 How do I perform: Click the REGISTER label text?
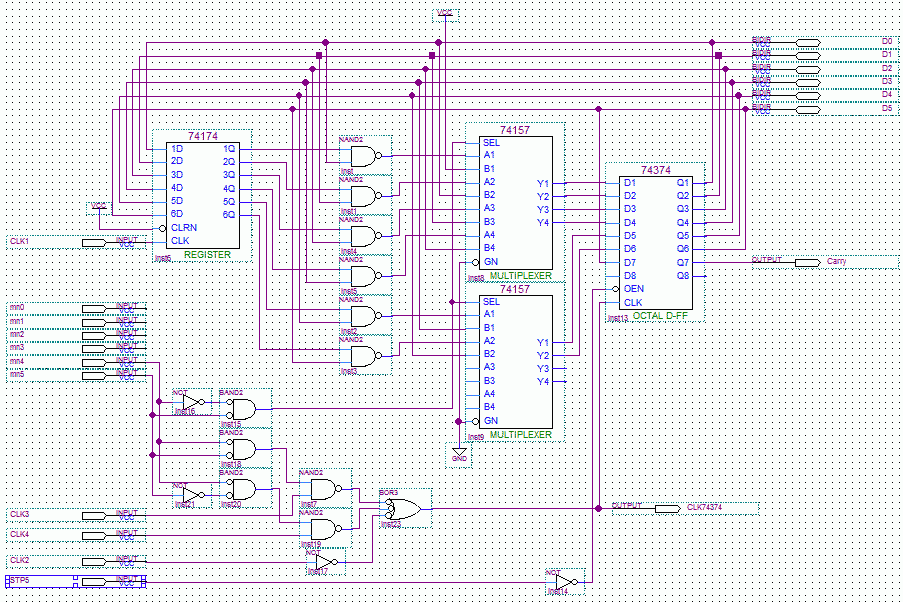click(207, 255)
